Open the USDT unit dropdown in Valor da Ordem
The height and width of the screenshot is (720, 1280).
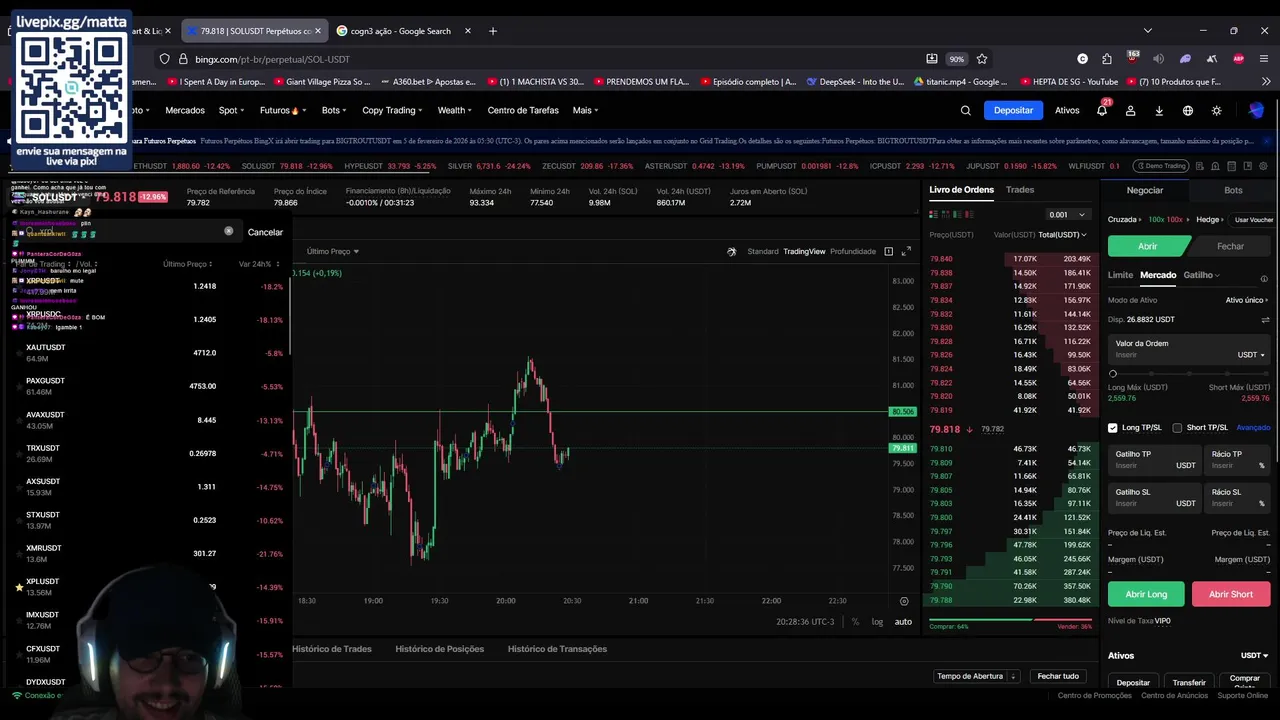(x=1251, y=355)
